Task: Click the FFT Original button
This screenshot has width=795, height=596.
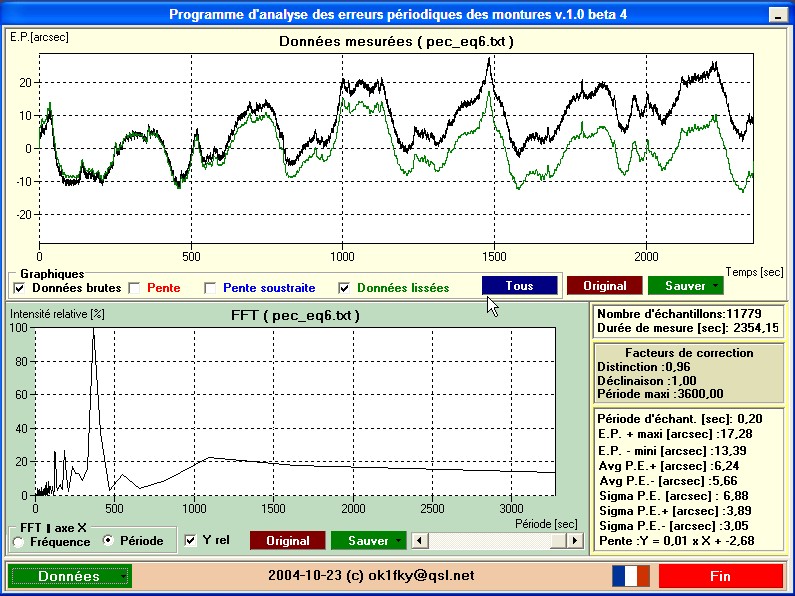Action: click(287, 541)
